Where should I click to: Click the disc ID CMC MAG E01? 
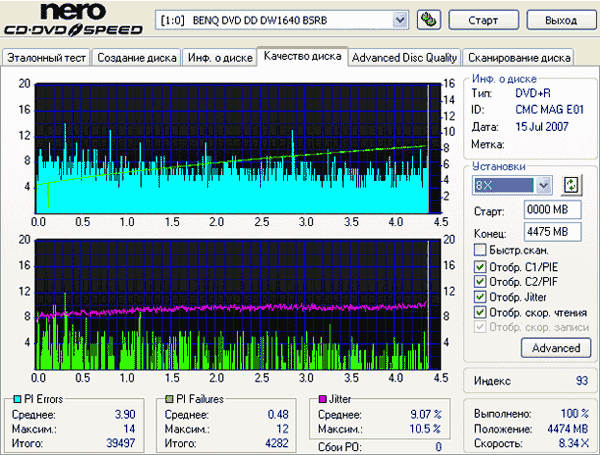pyautogui.click(x=549, y=110)
